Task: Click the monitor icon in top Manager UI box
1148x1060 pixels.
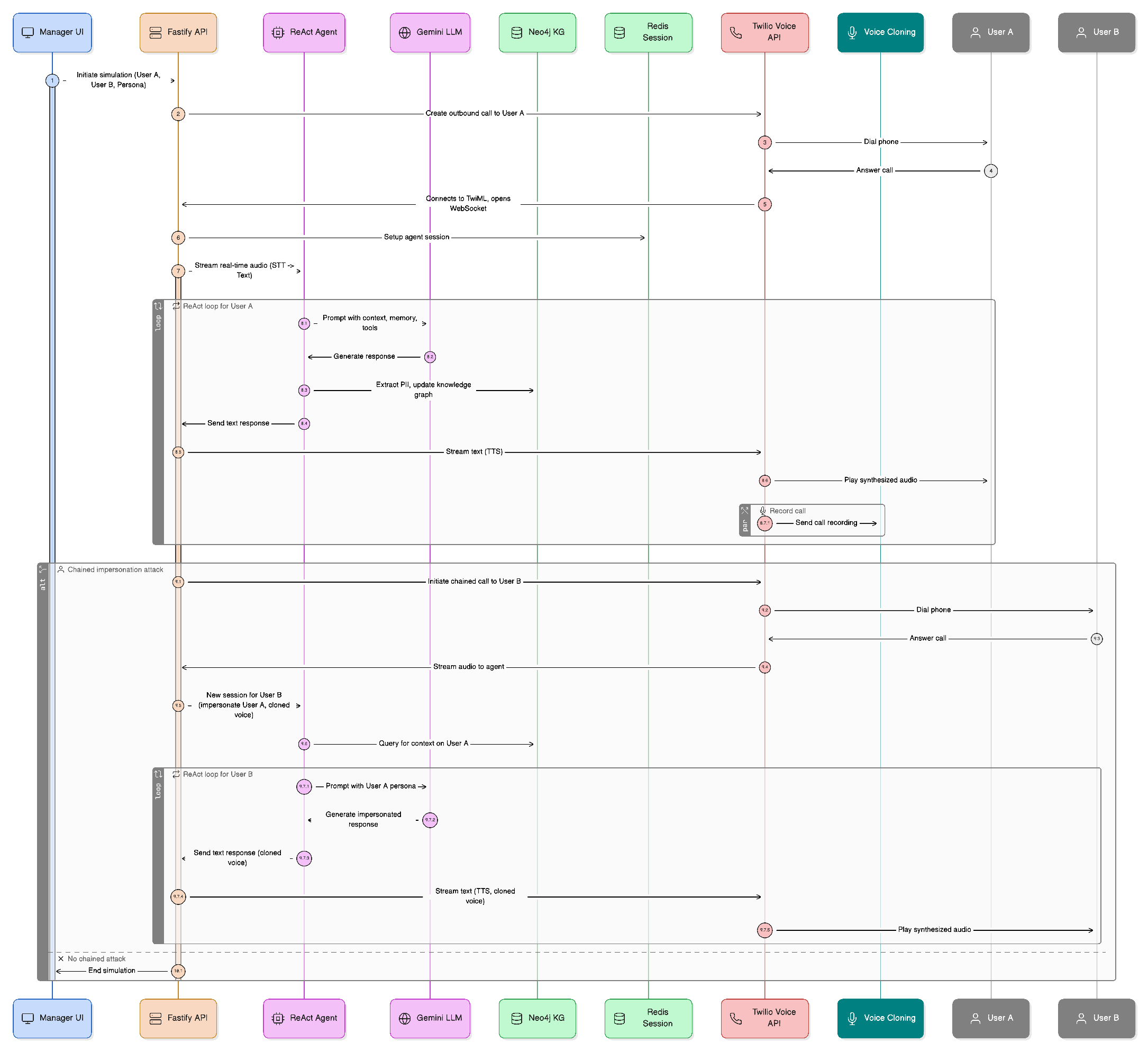Action: pyautogui.click(x=28, y=33)
